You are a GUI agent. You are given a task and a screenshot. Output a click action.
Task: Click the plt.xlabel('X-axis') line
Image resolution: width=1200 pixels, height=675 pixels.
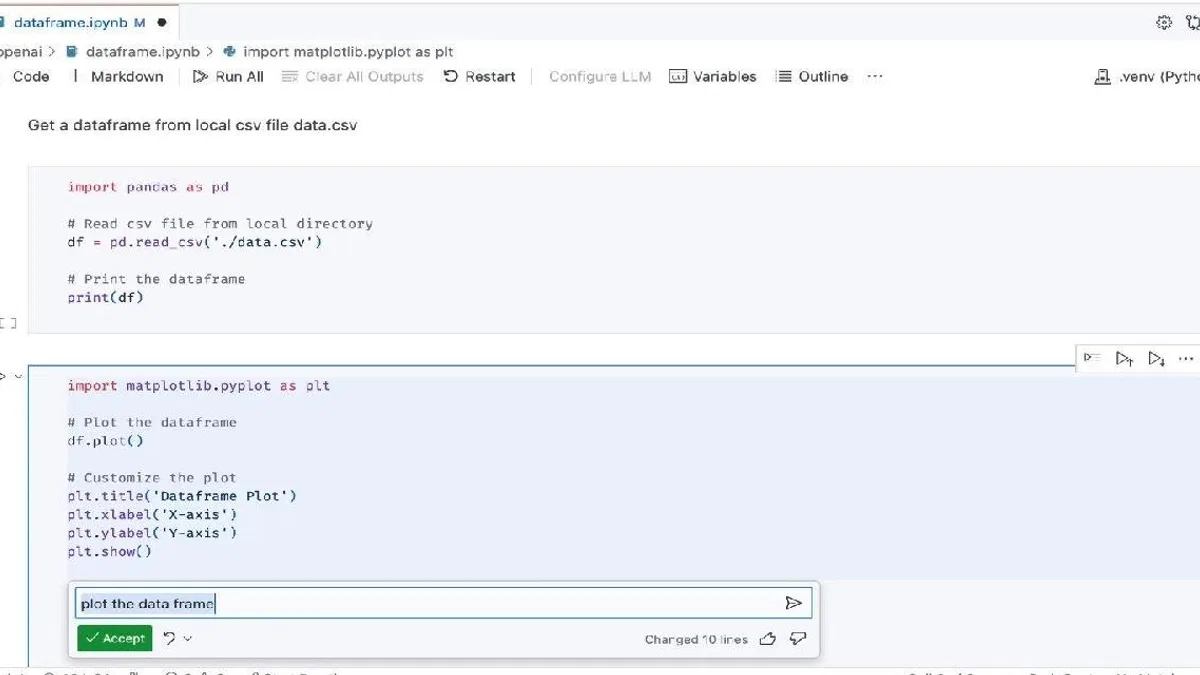(x=153, y=514)
